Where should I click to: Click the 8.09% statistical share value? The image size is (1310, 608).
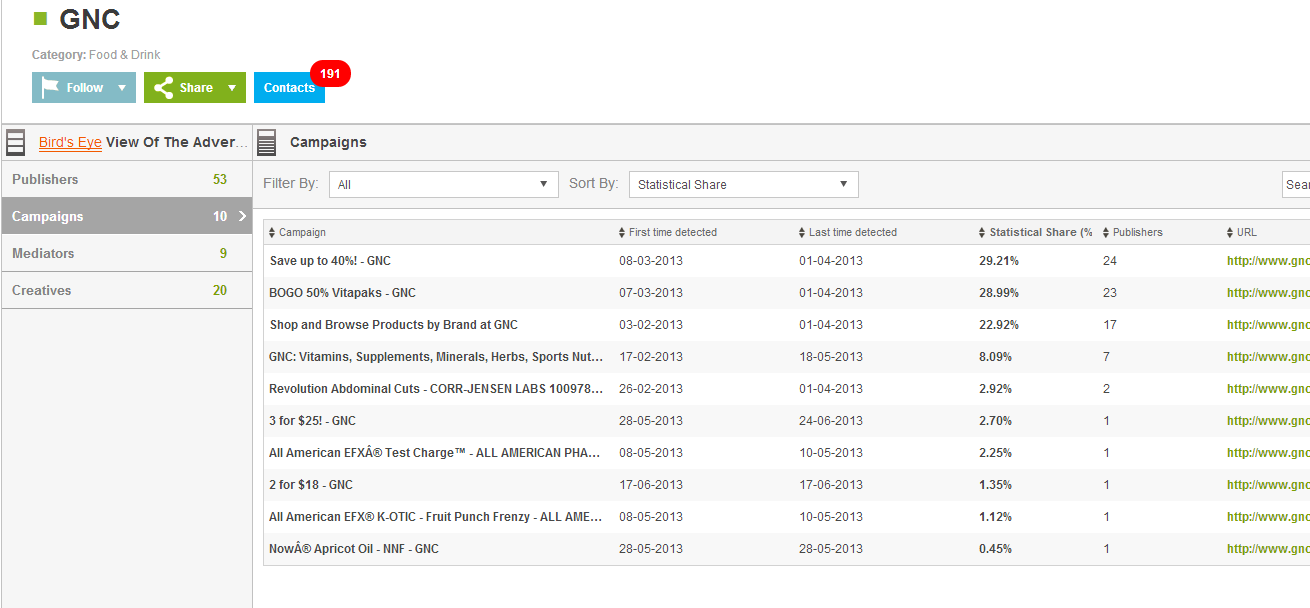(996, 357)
